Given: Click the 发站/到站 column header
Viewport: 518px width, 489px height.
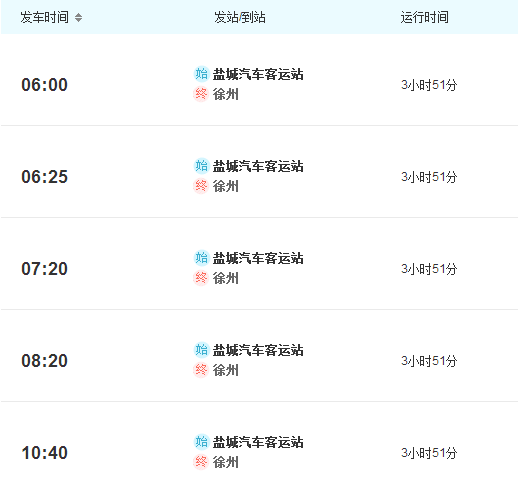Looking at the screenshot, I should (240, 17).
